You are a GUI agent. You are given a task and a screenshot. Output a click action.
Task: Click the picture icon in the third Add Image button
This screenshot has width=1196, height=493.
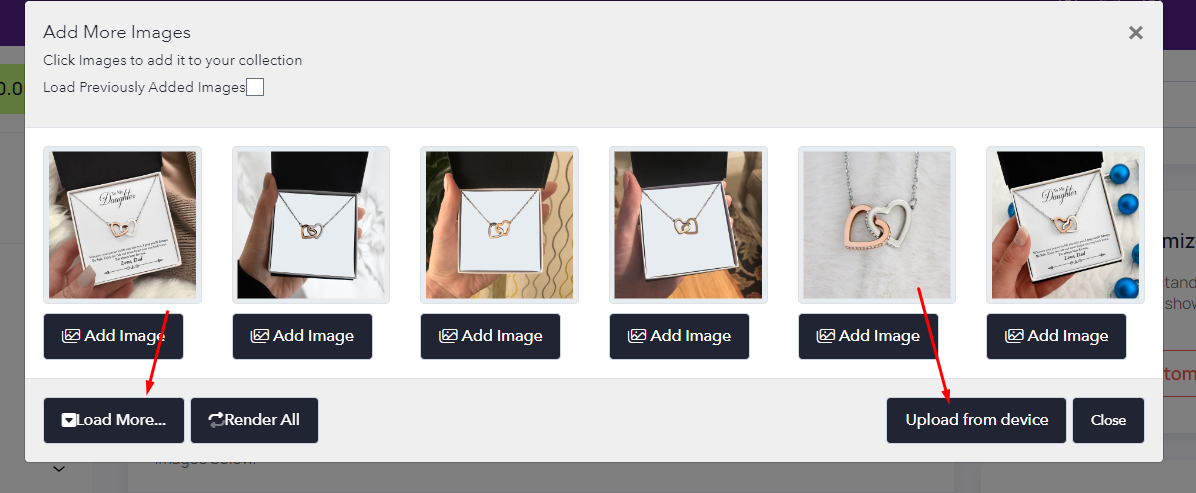[448, 336]
